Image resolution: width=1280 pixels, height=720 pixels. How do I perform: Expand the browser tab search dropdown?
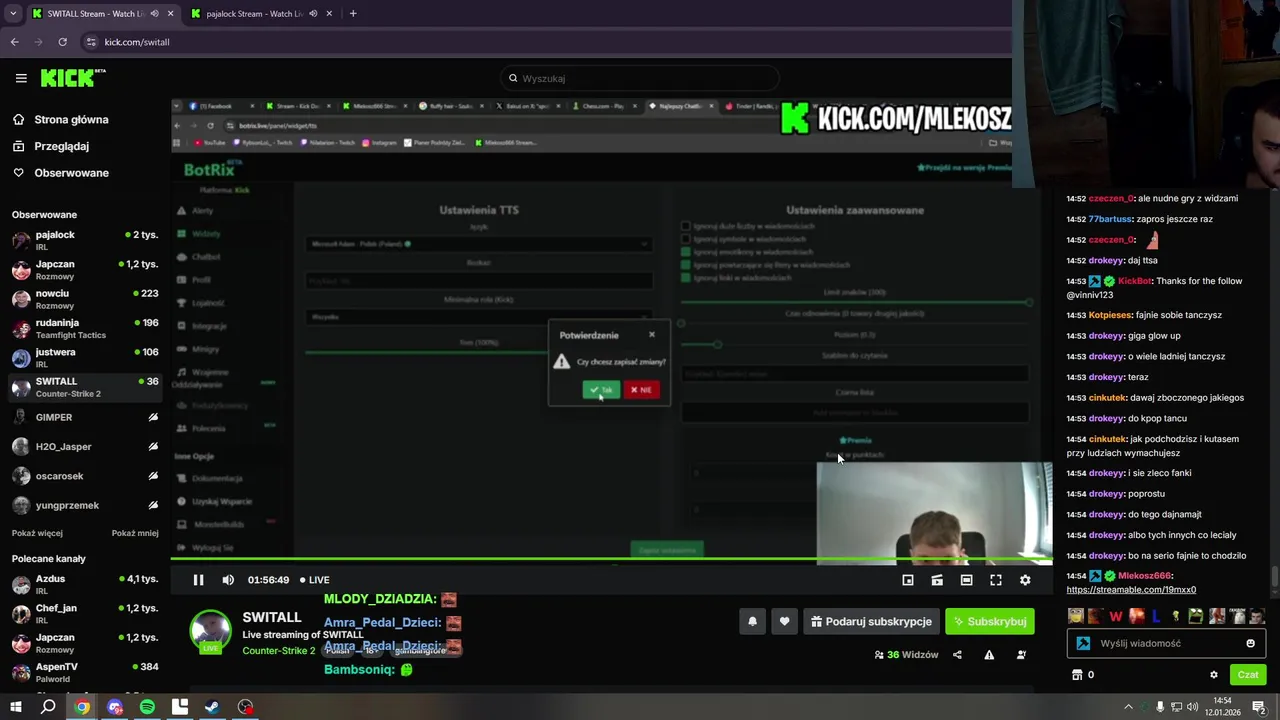click(x=13, y=14)
